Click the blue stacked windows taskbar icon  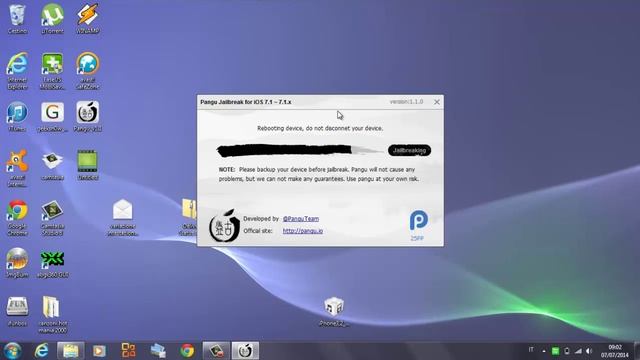[158, 351]
